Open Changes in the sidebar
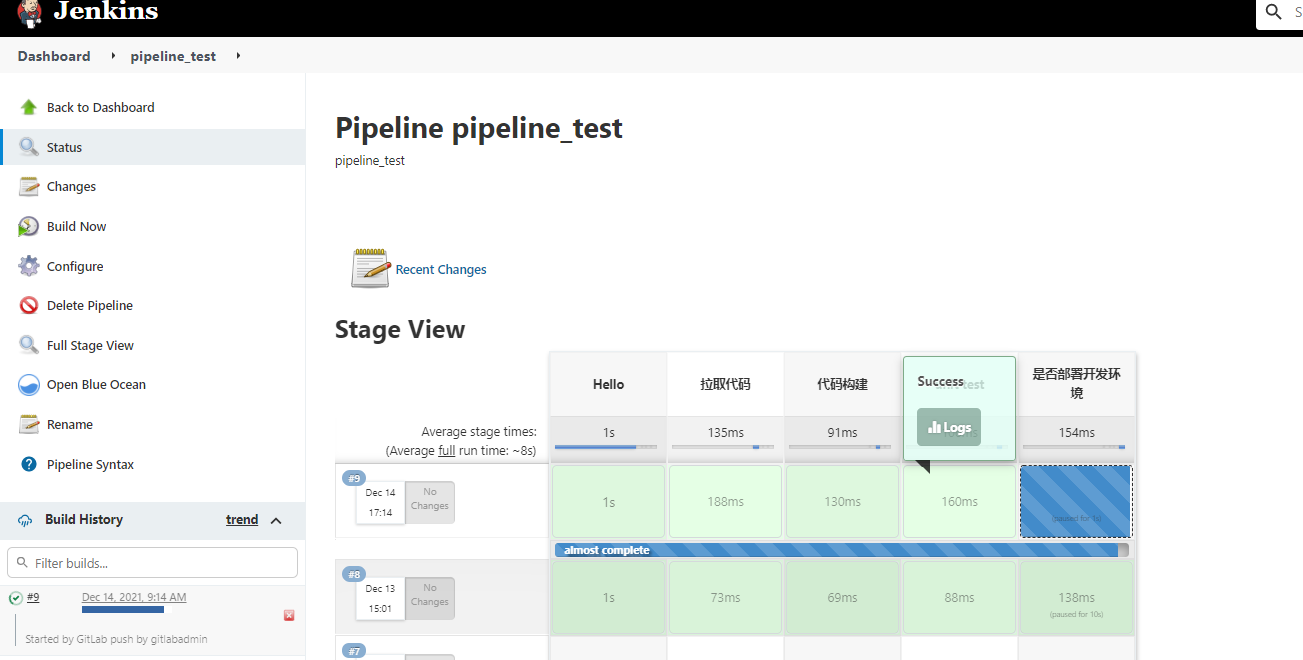The image size is (1303, 660). [71, 186]
